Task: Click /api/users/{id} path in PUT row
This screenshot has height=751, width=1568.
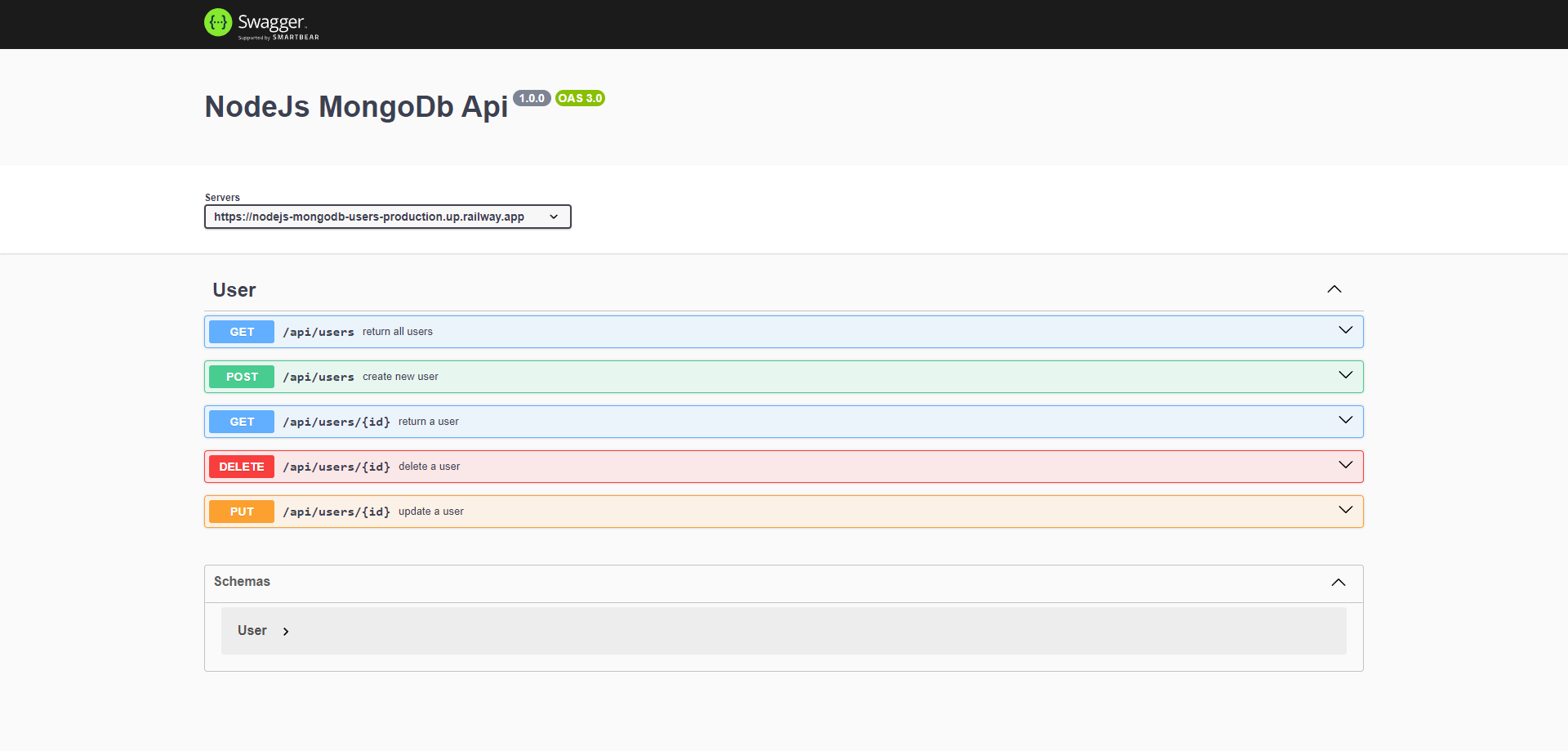Action: 336,512
